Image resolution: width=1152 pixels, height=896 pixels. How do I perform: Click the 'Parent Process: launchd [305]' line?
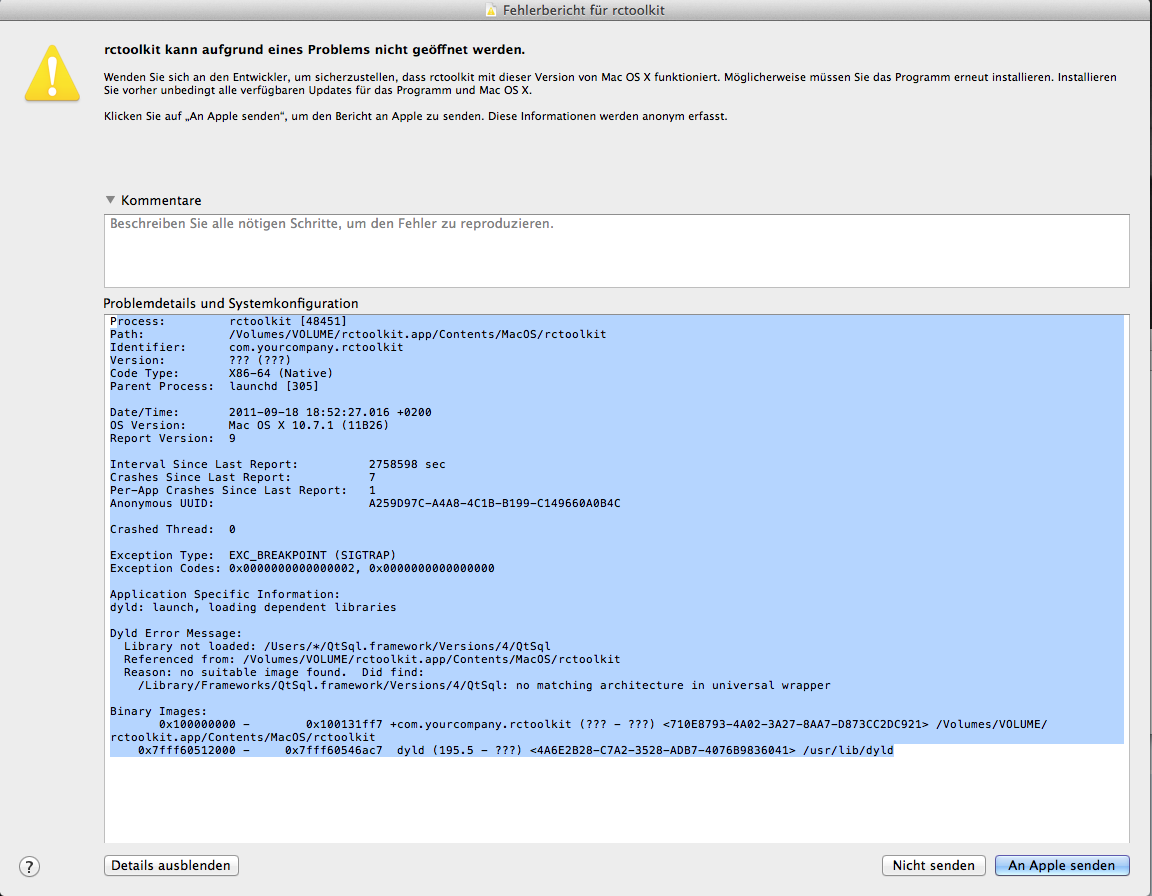click(x=215, y=386)
